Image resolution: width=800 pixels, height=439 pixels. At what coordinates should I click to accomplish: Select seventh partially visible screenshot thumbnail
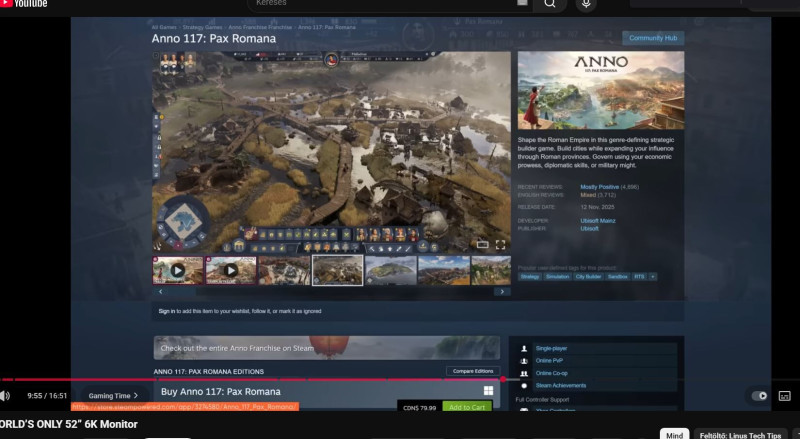(491, 270)
